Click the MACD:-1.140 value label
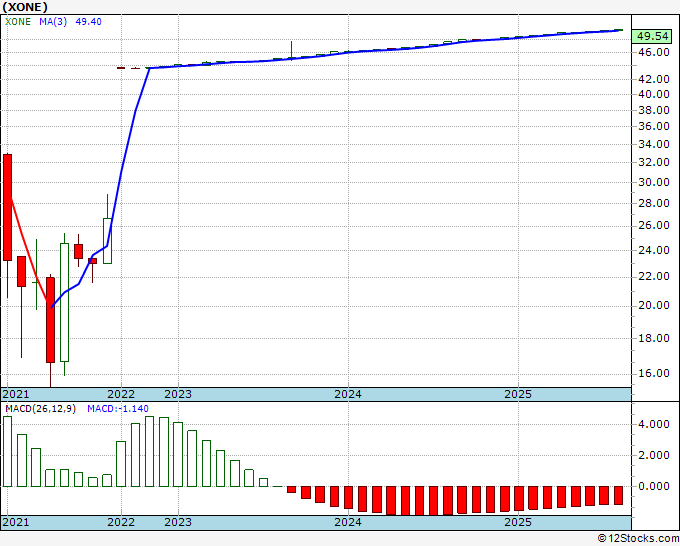 (x=118, y=409)
